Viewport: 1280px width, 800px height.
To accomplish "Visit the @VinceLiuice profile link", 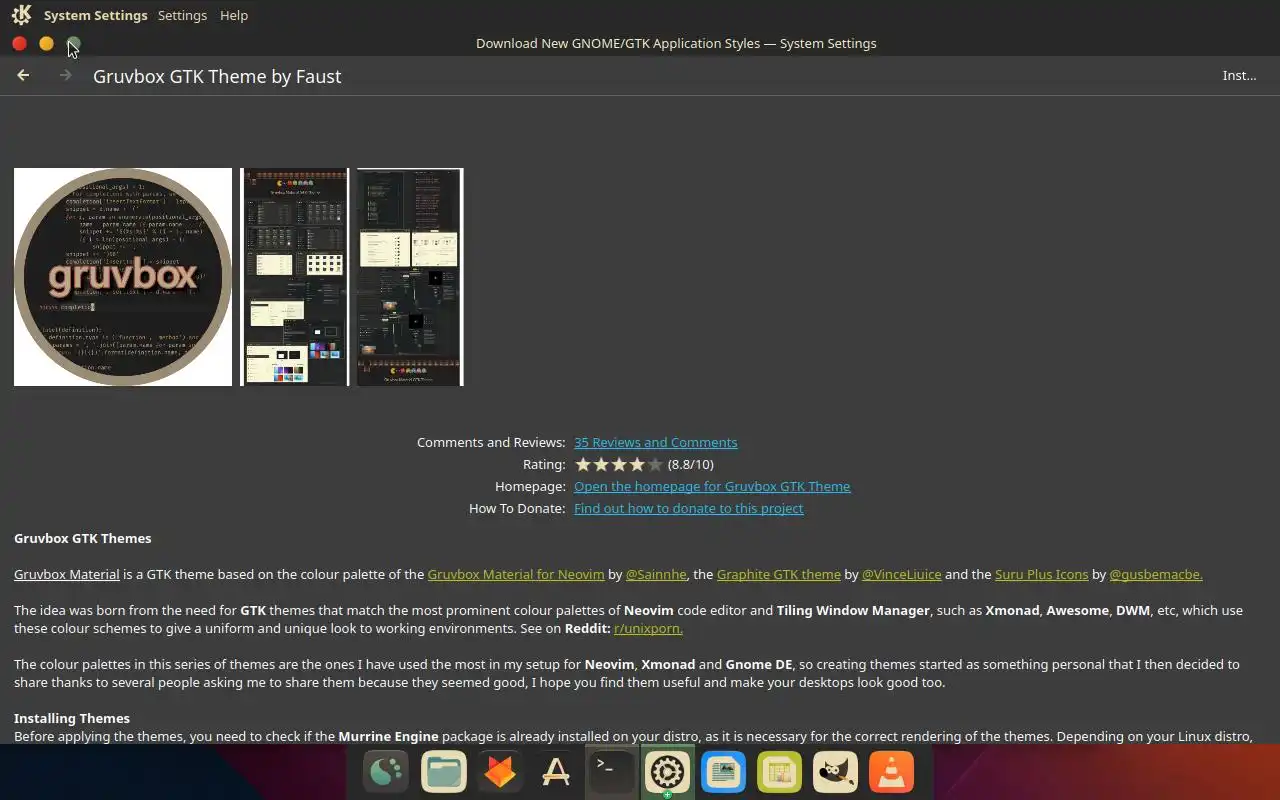I will tap(902, 574).
